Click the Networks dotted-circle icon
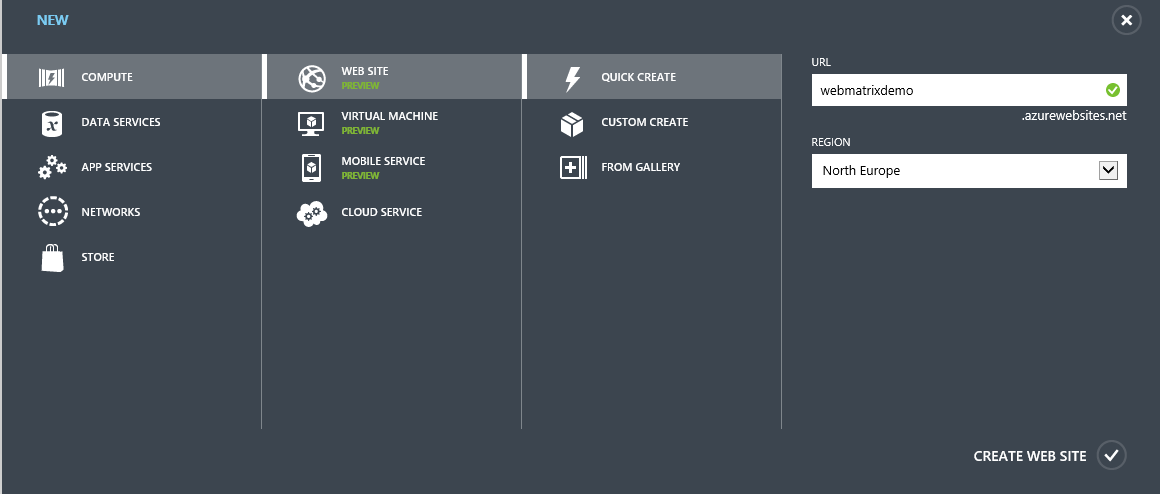 (53, 212)
